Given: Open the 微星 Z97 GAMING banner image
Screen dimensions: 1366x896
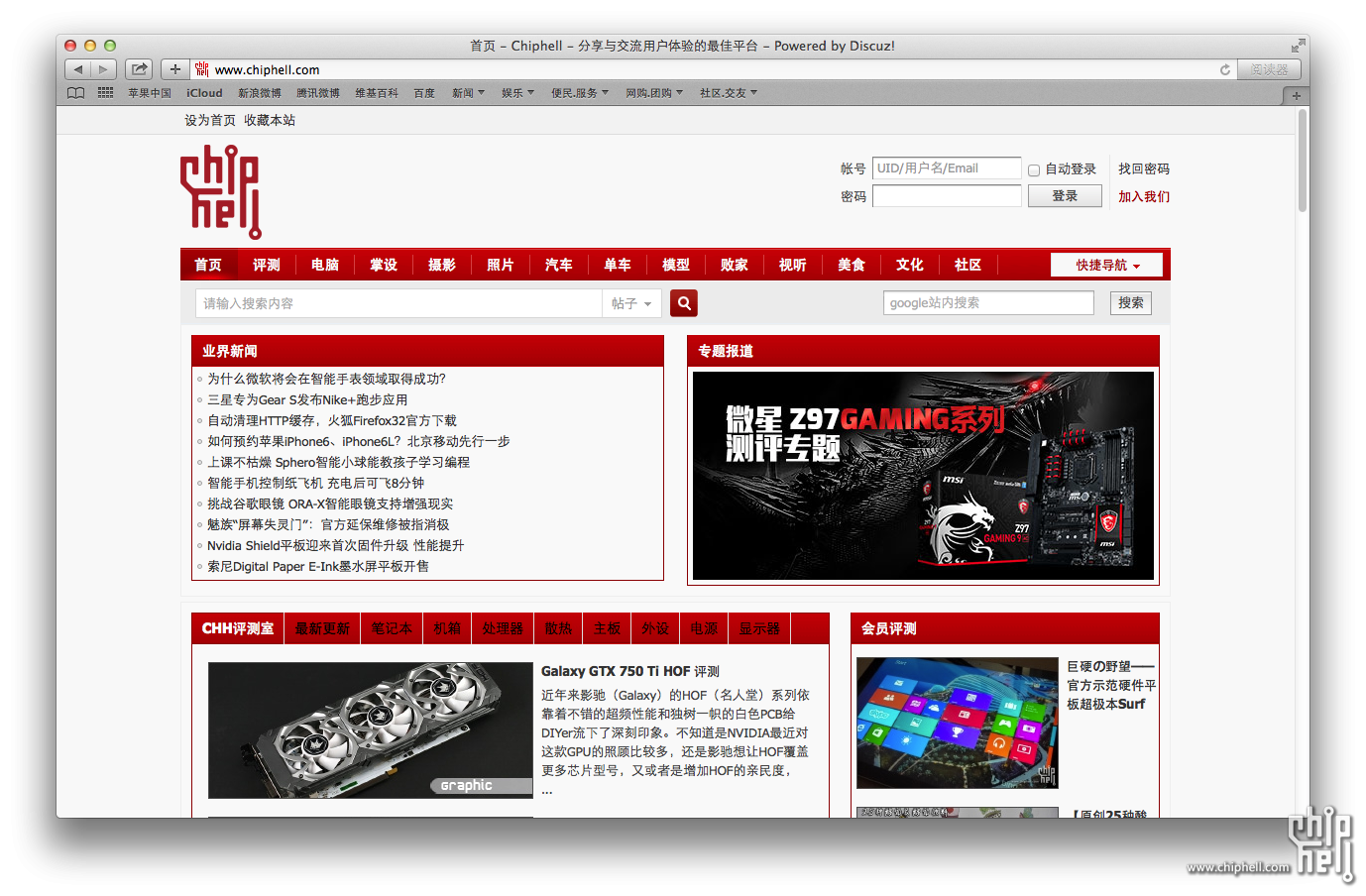Looking at the screenshot, I should tap(923, 476).
